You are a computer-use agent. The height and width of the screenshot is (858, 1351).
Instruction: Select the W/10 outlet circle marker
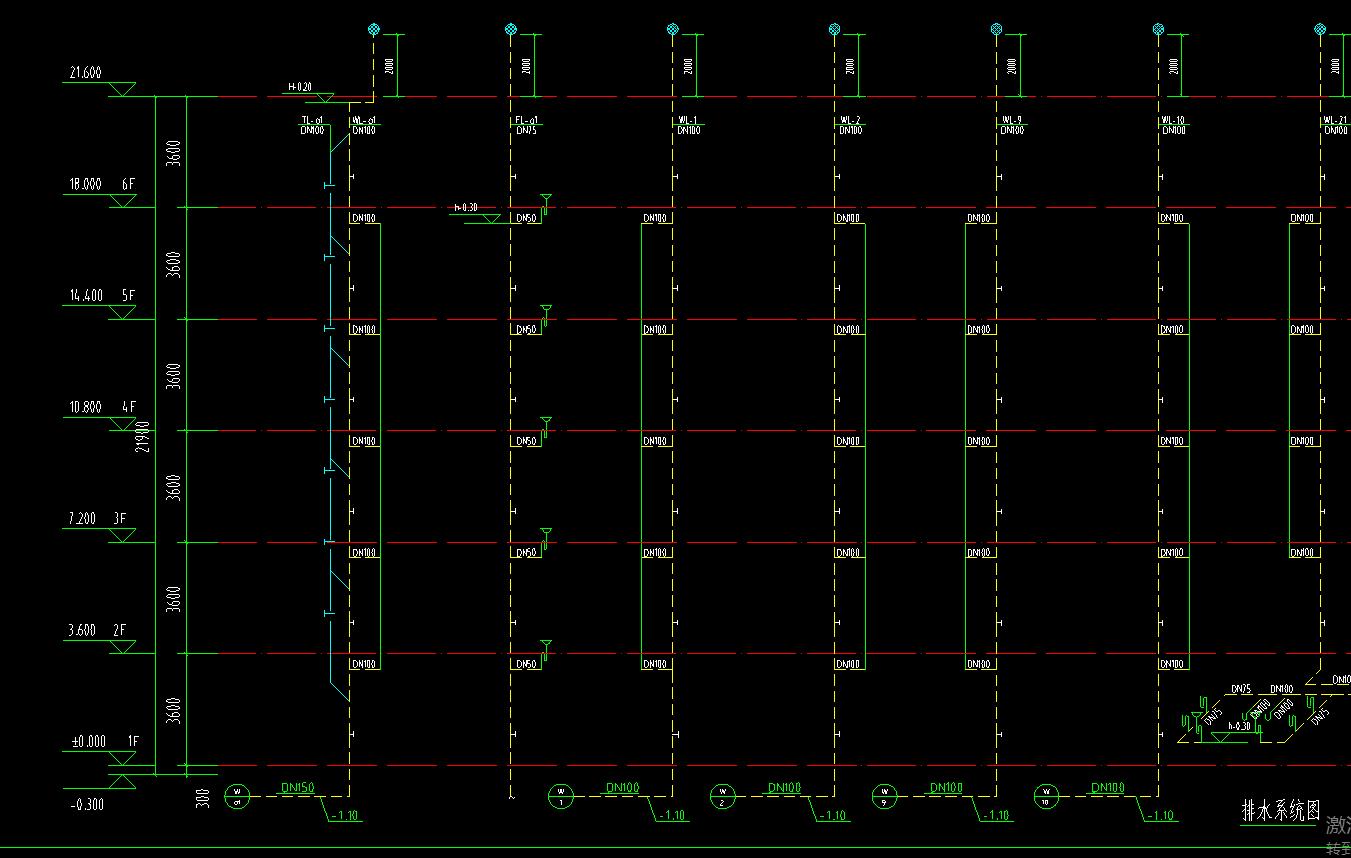coord(1046,797)
